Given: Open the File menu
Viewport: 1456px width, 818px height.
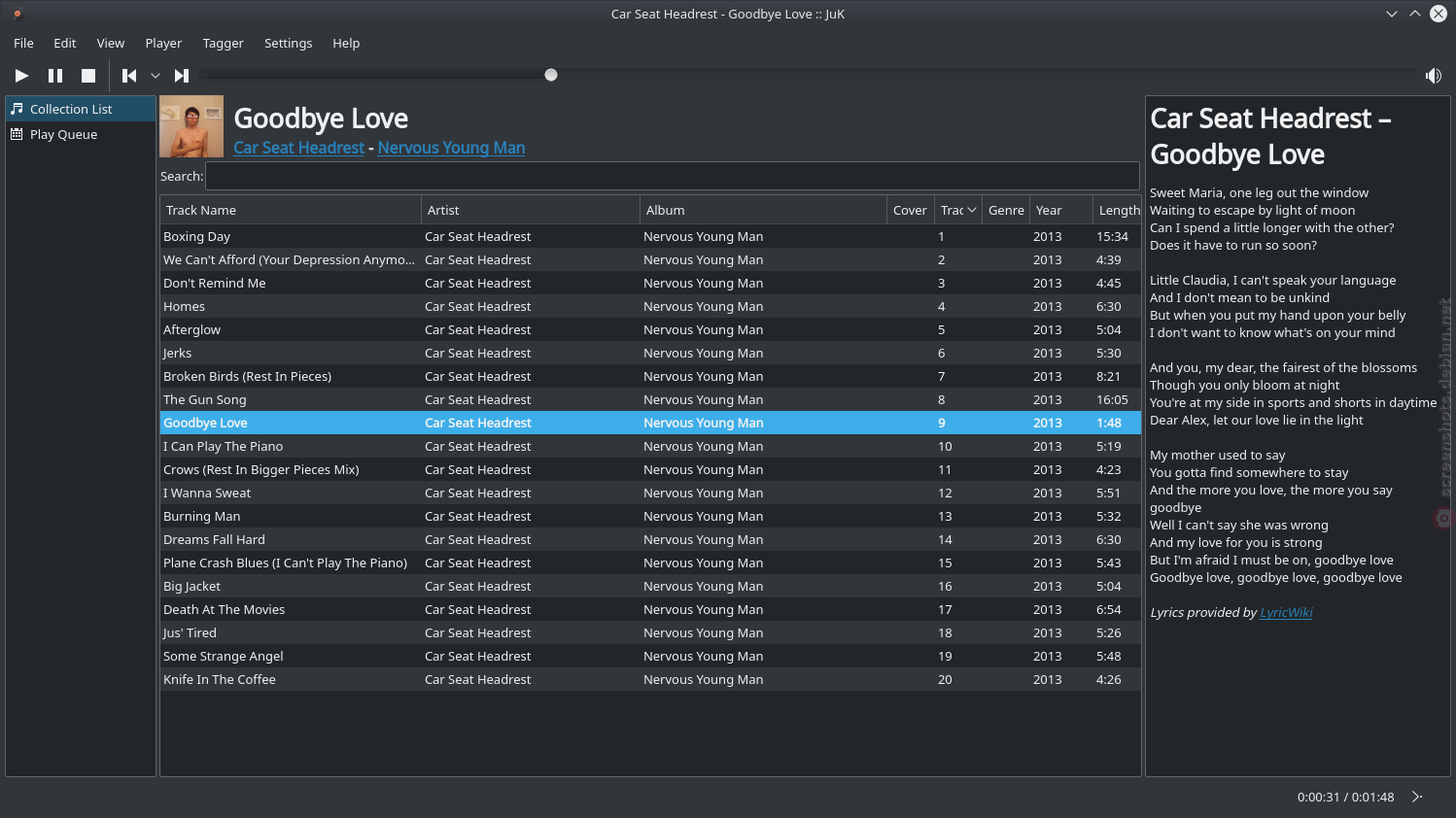Looking at the screenshot, I should [23, 43].
